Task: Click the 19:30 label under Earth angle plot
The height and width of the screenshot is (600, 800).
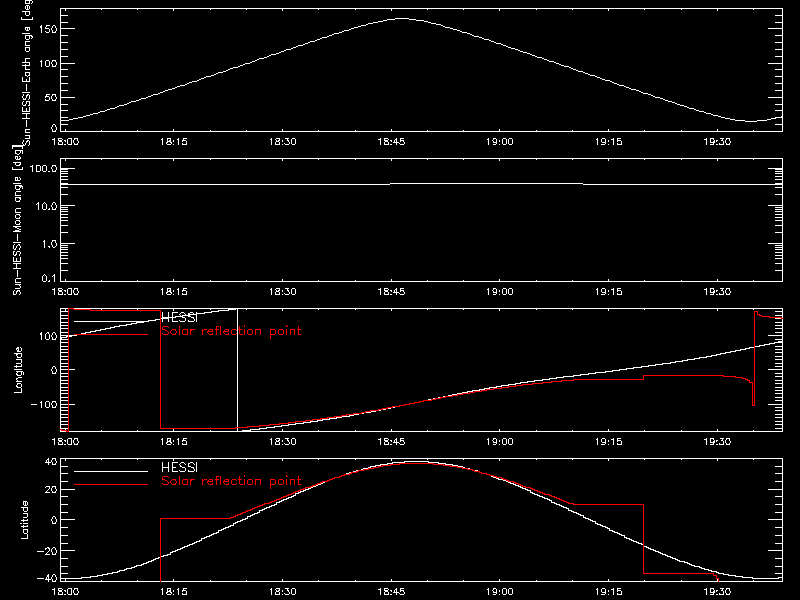Action: coord(717,142)
